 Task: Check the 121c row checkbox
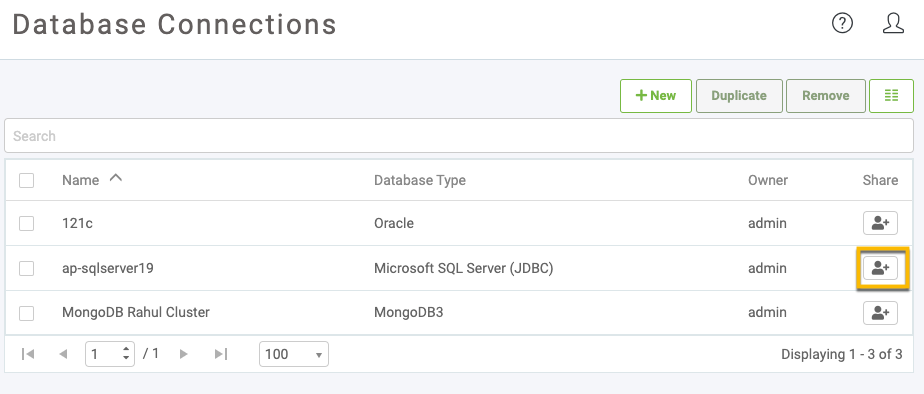(27, 223)
